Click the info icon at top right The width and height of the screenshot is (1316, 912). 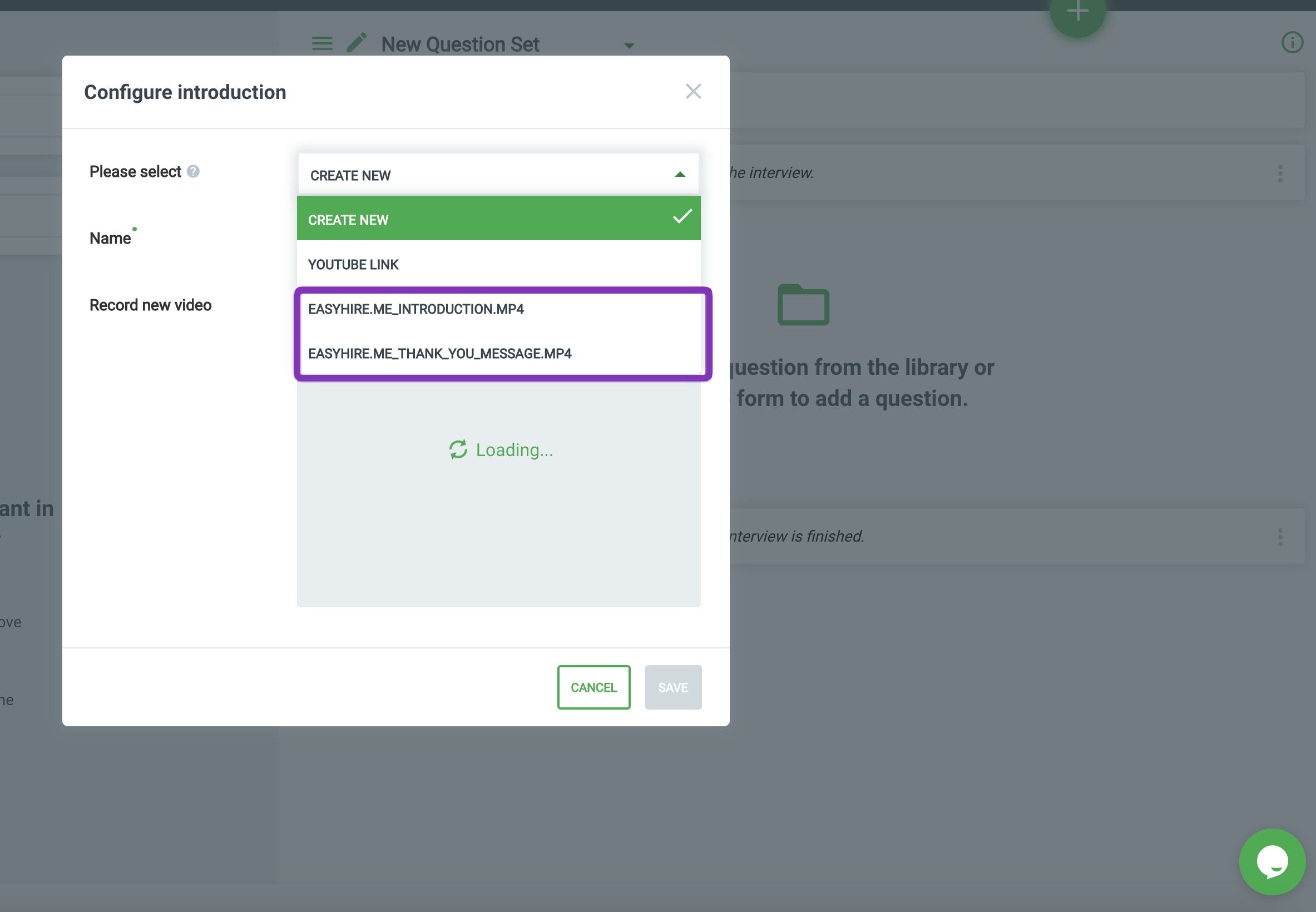[1292, 42]
